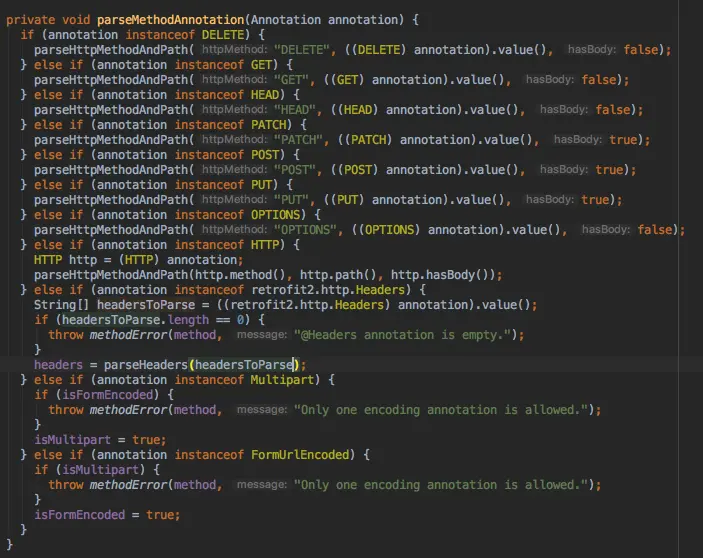Click the 'http' variable in 'HTTP http =' declaration
The image size is (703, 558).
point(83,260)
